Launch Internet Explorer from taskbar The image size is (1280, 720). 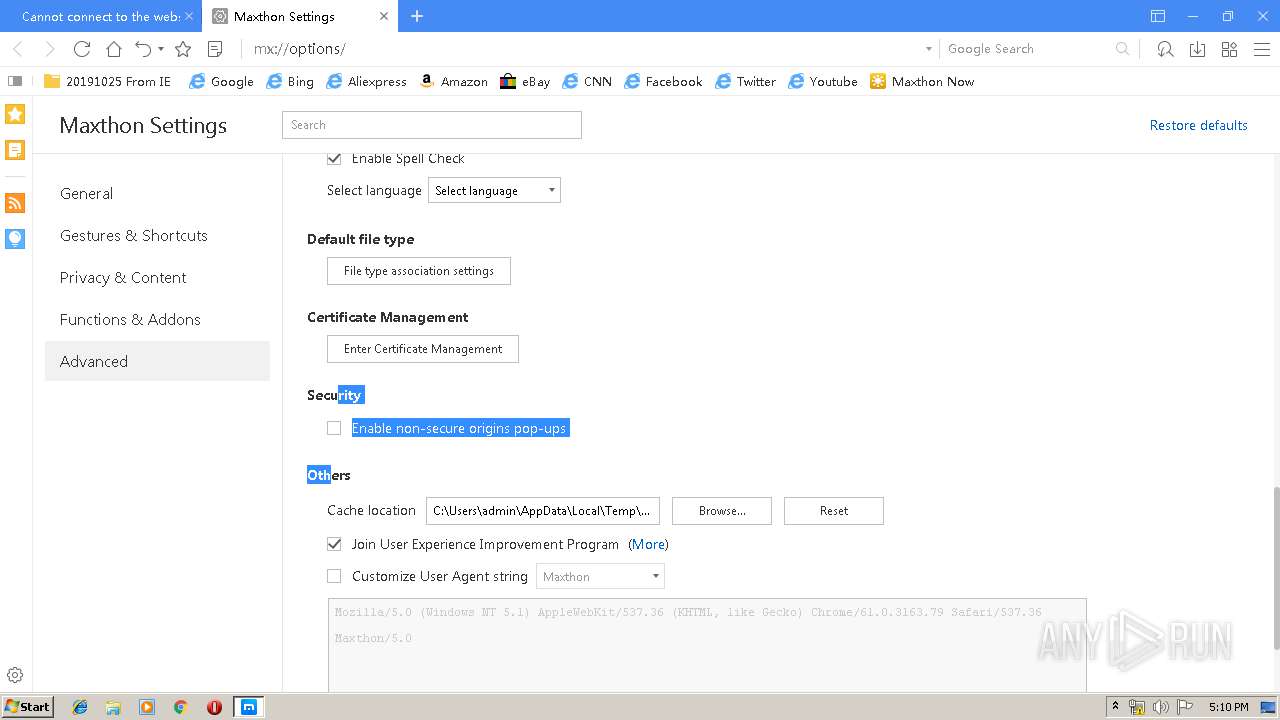pyautogui.click(x=80, y=707)
